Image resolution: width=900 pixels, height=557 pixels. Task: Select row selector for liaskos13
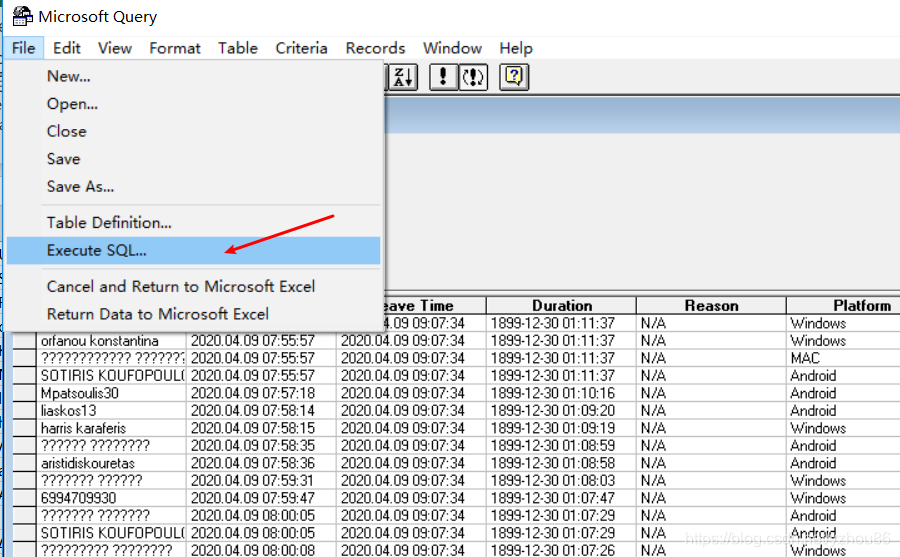coord(24,411)
